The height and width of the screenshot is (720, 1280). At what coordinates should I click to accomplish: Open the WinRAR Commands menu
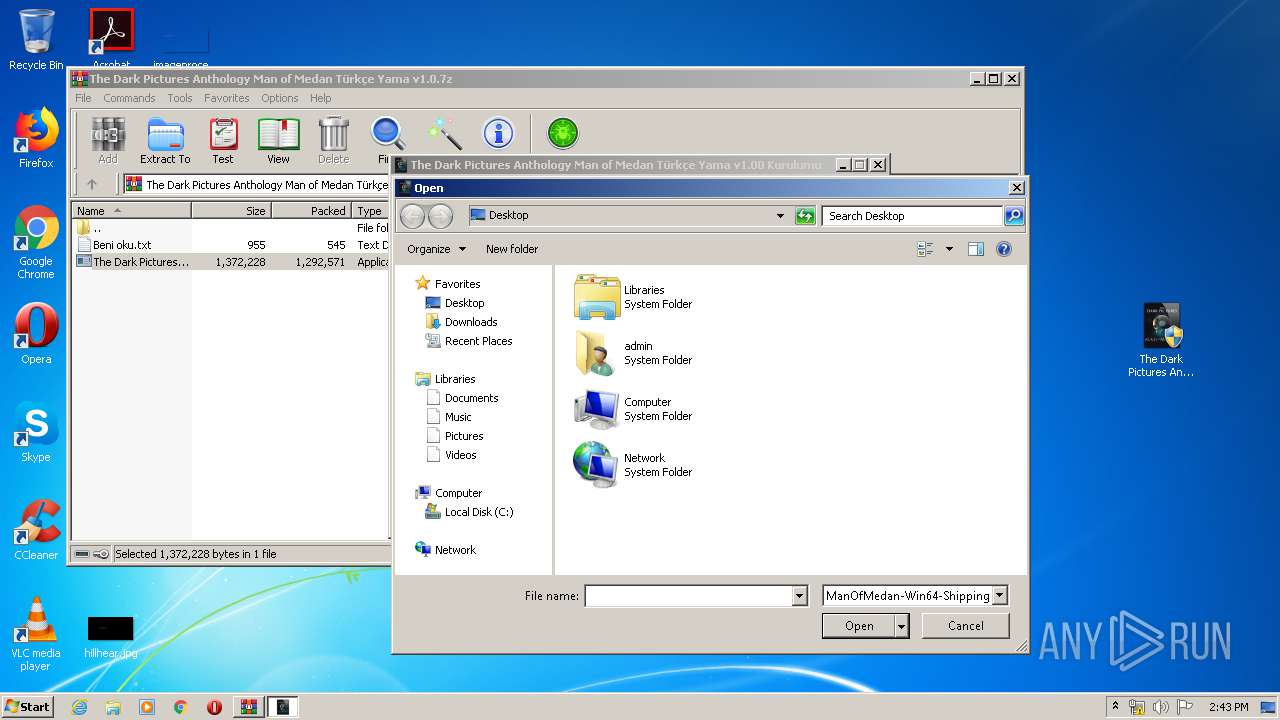coord(129,98)
